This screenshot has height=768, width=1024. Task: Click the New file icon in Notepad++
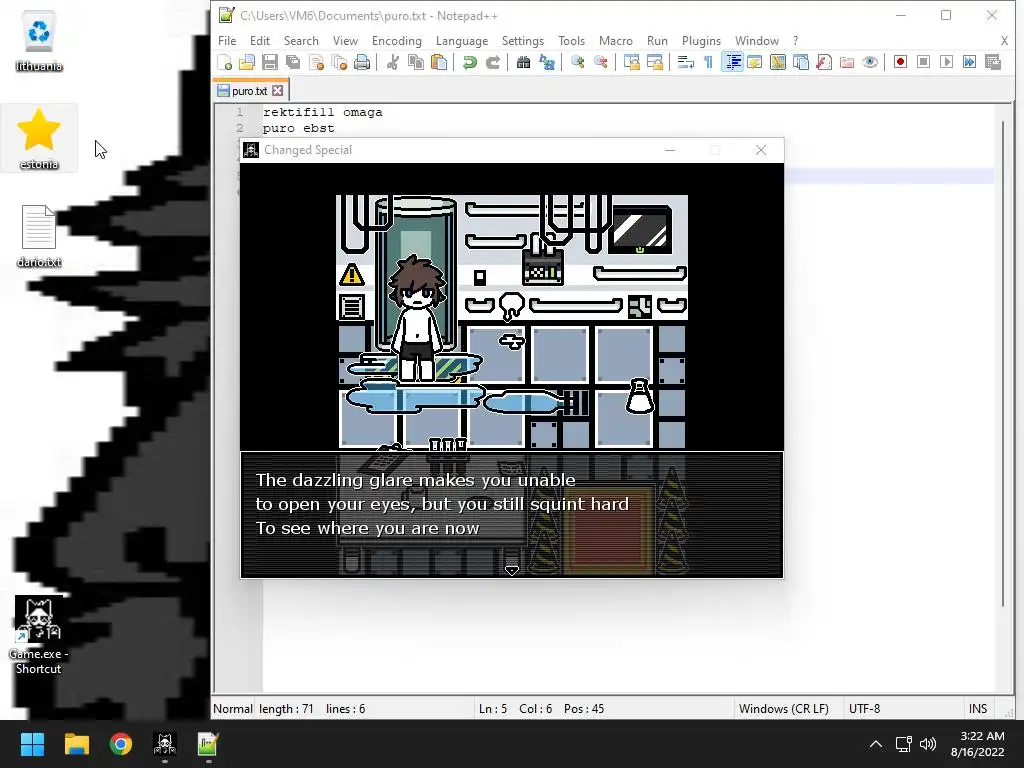tap(225, 62)
